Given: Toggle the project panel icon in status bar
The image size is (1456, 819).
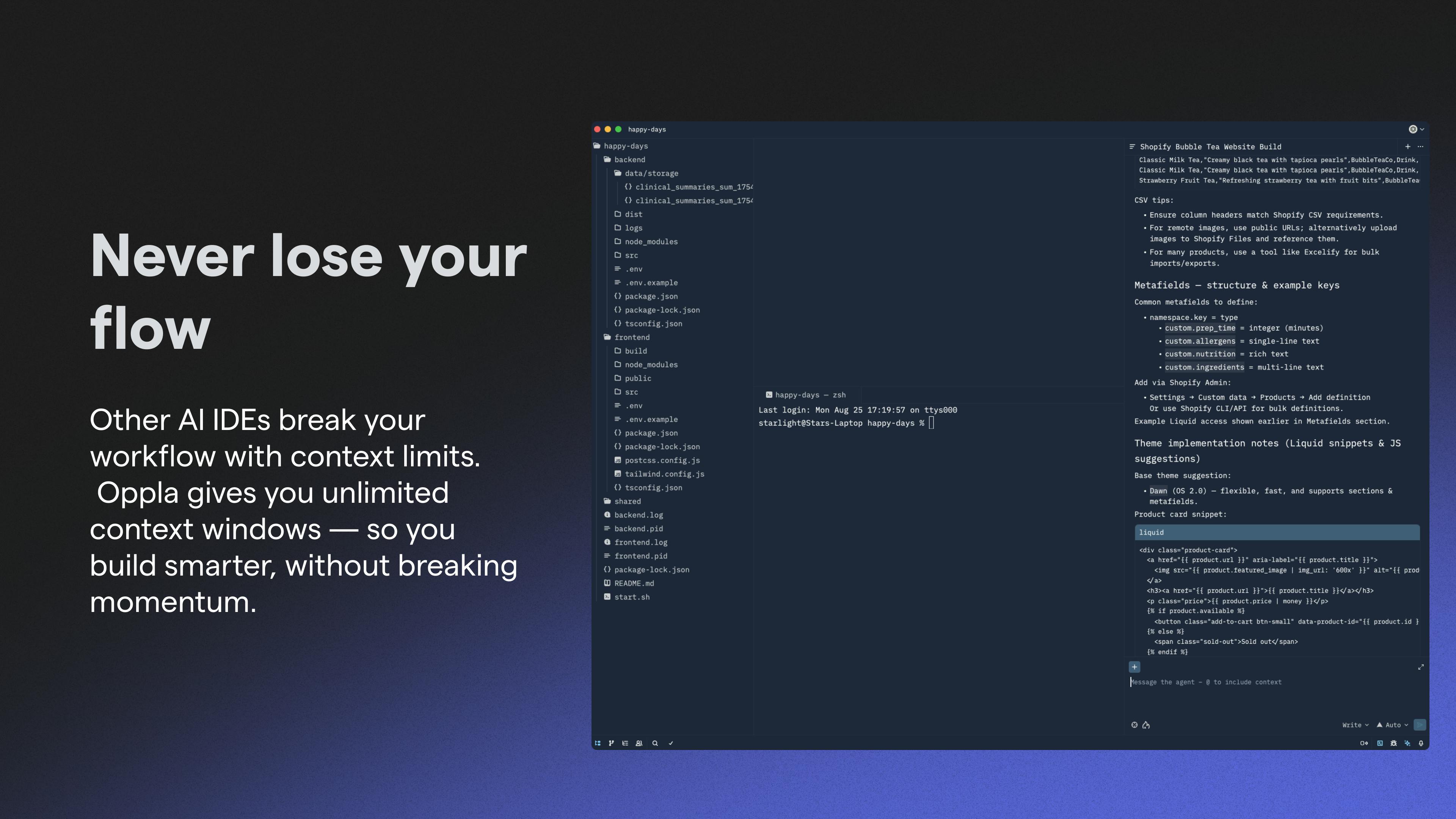Looking at the screenshot, I should (598, 743).
